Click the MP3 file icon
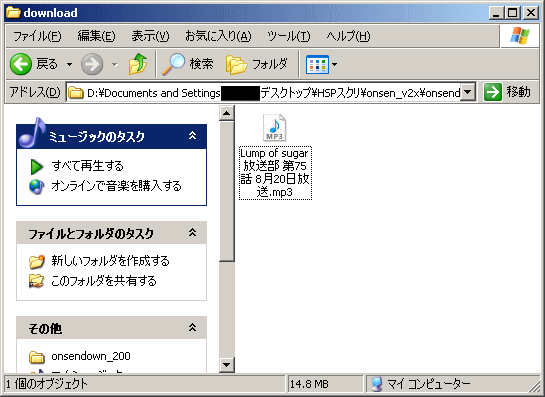Image resolution: width=545 pixels, height=397 pixels. point(274,128)
